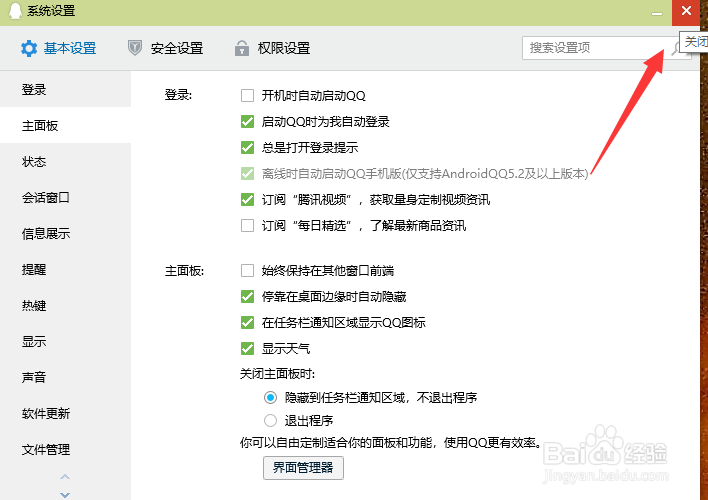Viewport: 708px width, 500px height.
Task: Open 提醒 settings in sidebar
Action: tap(65, 270)
